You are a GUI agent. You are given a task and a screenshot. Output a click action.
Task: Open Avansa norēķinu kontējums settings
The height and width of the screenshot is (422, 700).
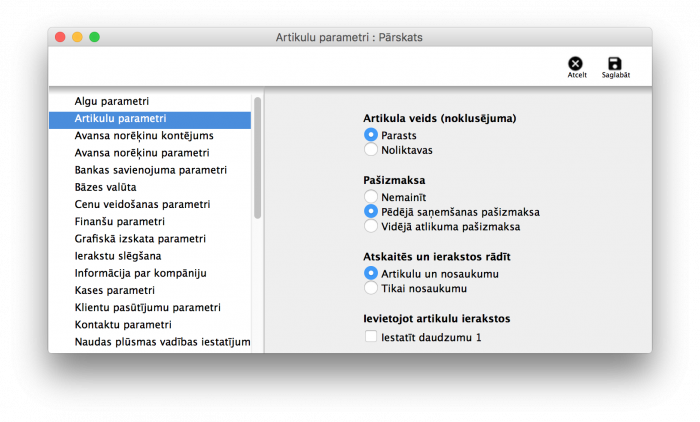tap(144, 136)
